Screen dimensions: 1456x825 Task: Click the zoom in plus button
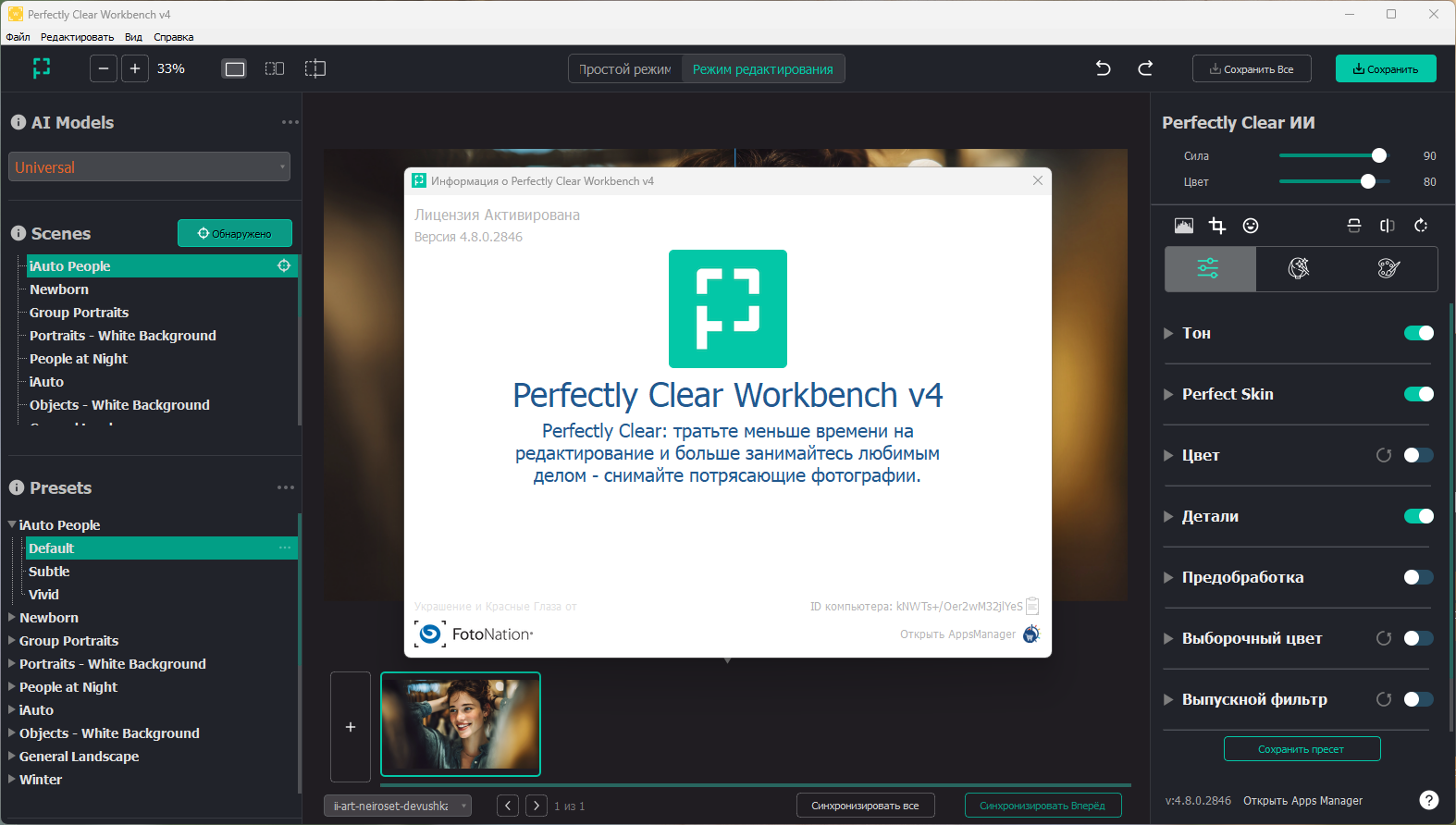tap(135, 68)
